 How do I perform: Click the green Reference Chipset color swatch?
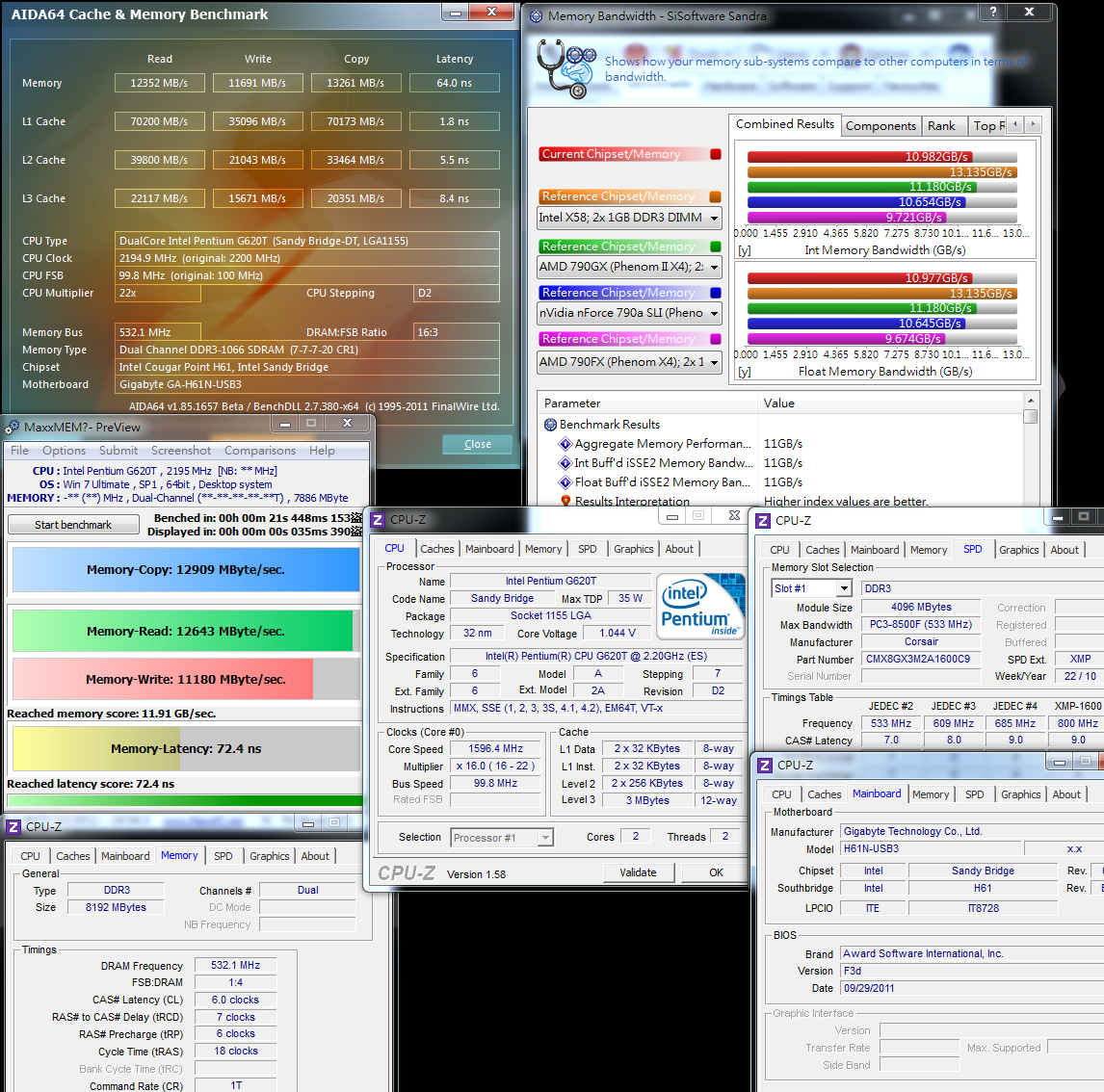(716, 247)
